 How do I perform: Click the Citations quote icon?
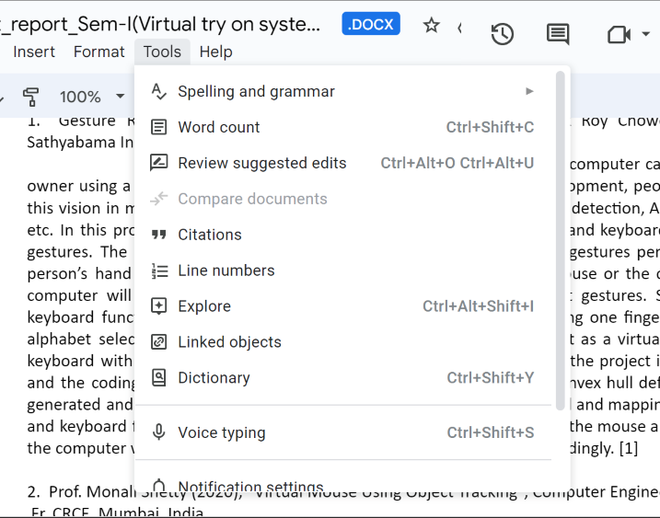(158, 235)
